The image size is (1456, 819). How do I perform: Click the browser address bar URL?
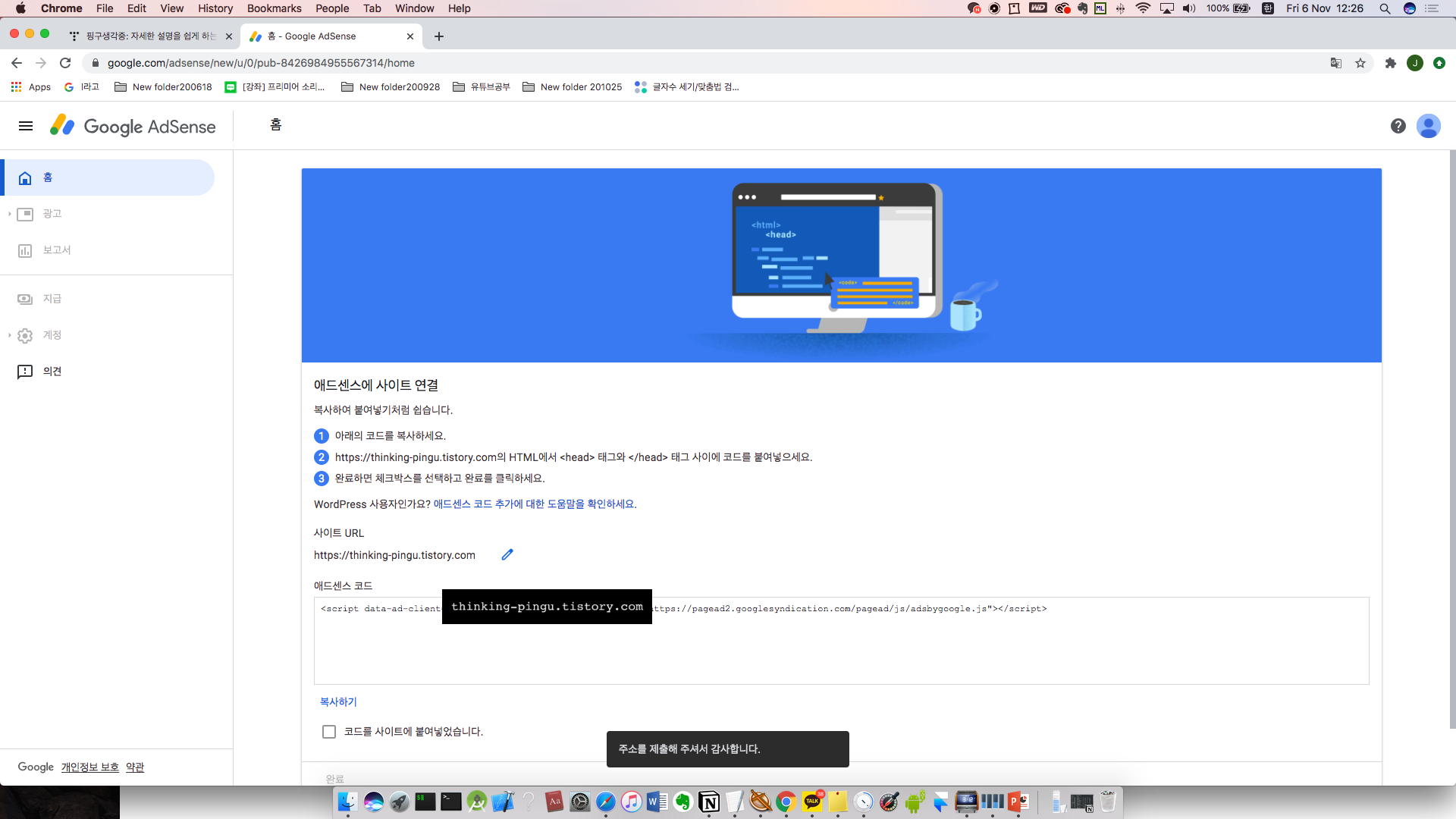261,63
